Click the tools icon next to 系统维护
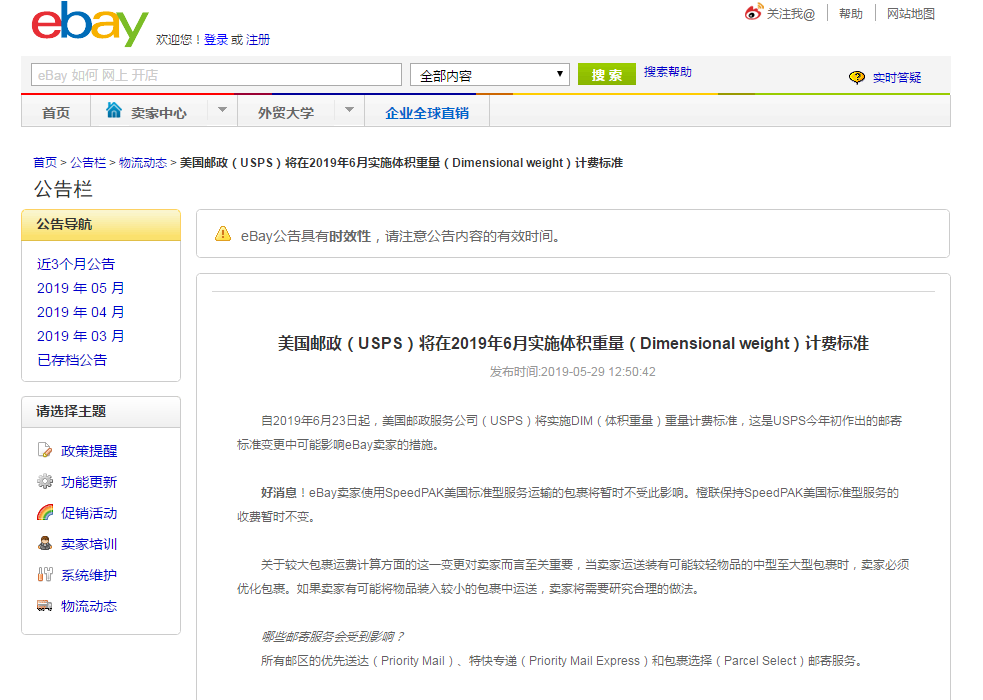983x700 pixels. click(45, 574)
